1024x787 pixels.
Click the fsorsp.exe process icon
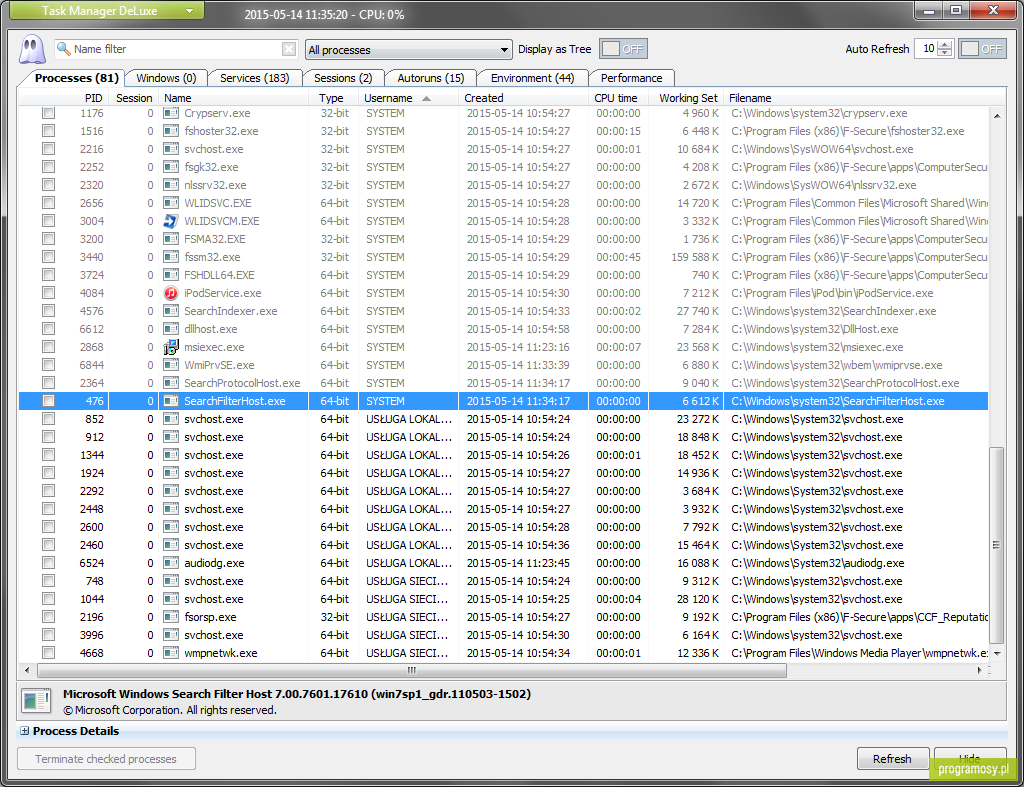(x=171, y=617)
